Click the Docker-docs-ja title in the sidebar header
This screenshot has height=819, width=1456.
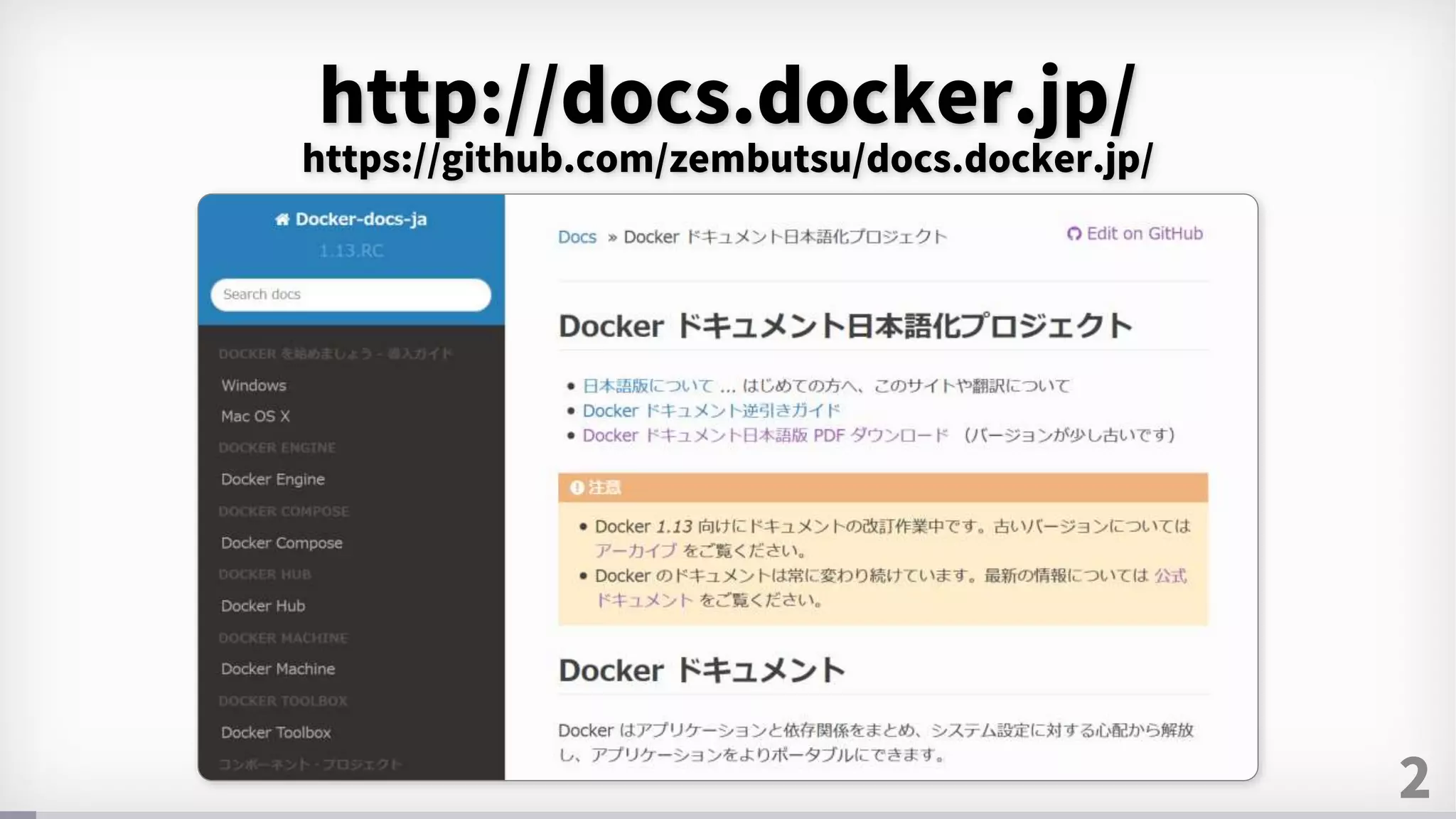coord(360,220)
